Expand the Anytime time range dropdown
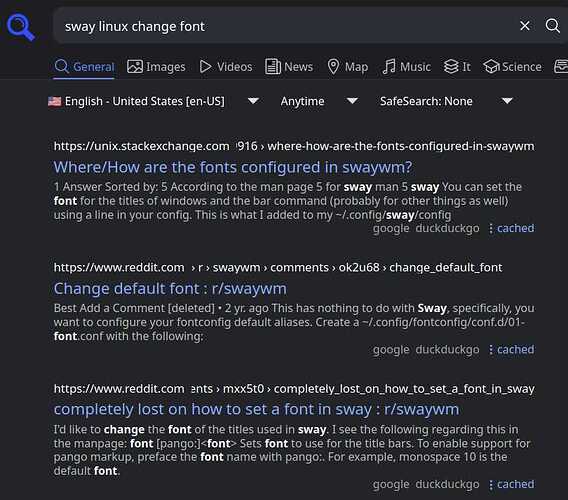The image size is (568, 500). pyautogui.click(x=319, y=101)
